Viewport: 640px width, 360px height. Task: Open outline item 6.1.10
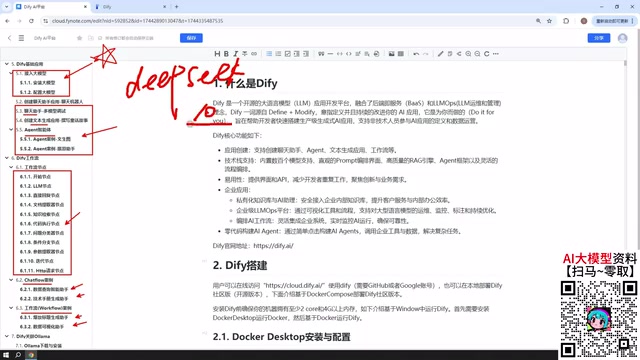pos(37,261)
